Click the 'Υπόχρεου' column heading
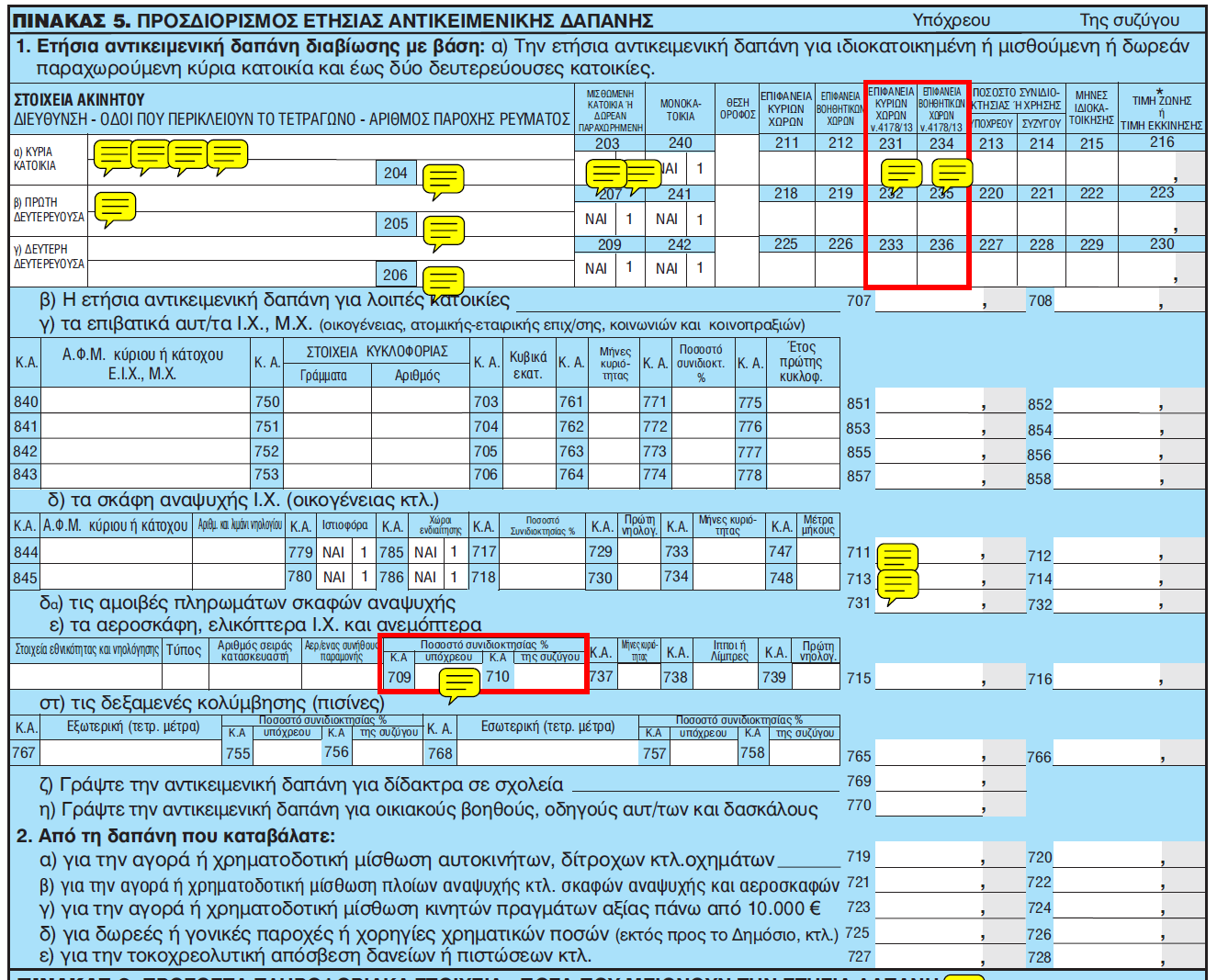 click(952, 20)
